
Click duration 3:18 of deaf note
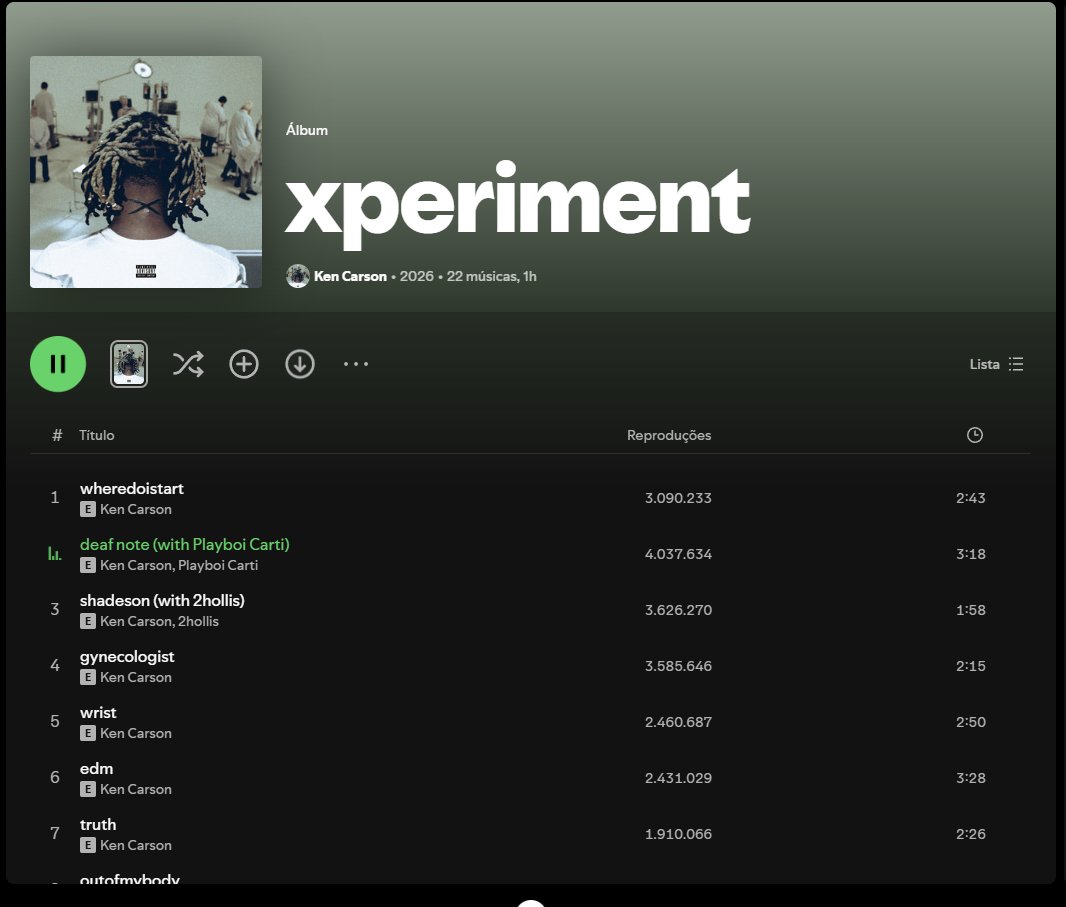(971, 554)
